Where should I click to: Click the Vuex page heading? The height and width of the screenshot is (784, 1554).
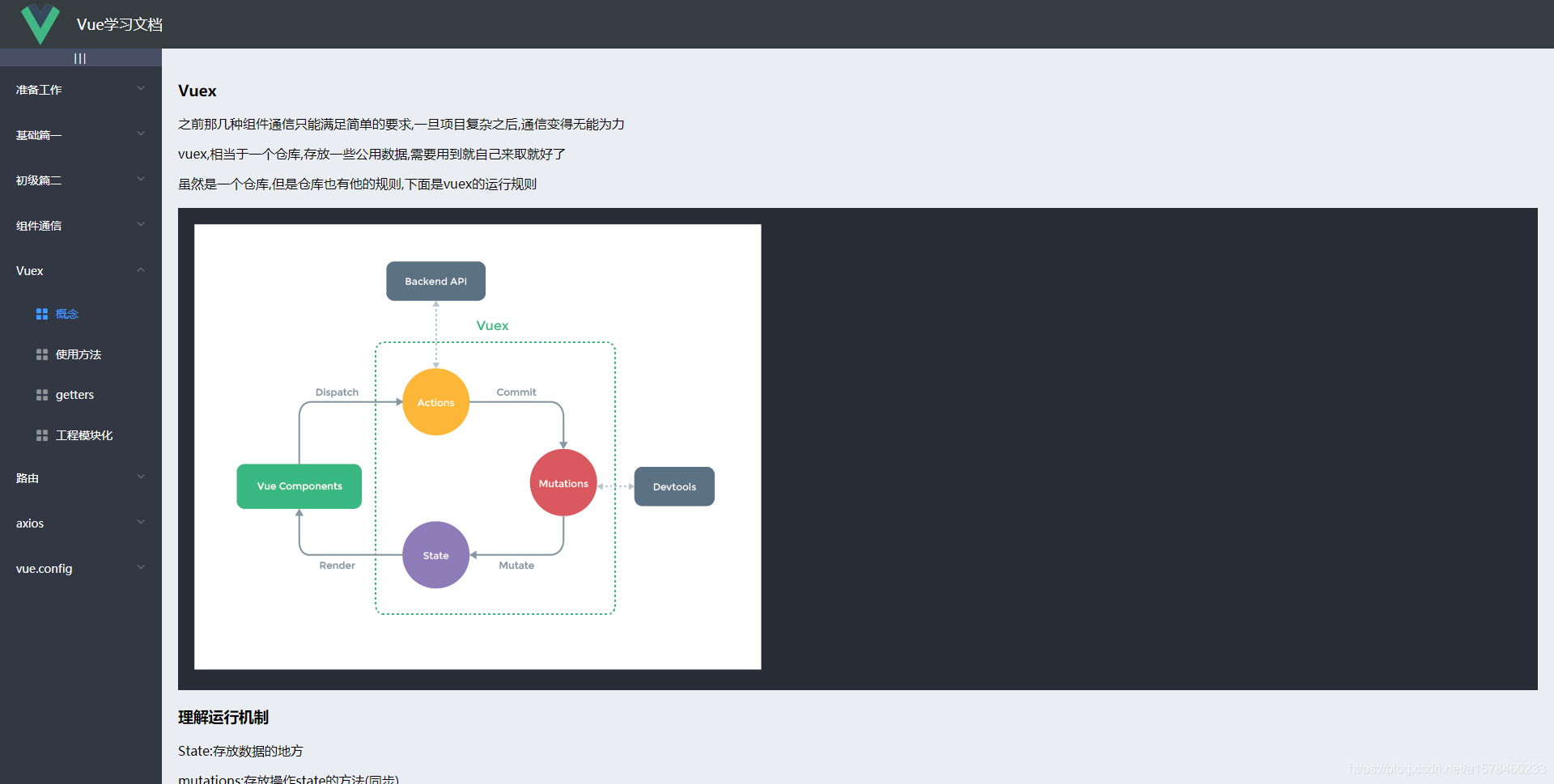197,91
